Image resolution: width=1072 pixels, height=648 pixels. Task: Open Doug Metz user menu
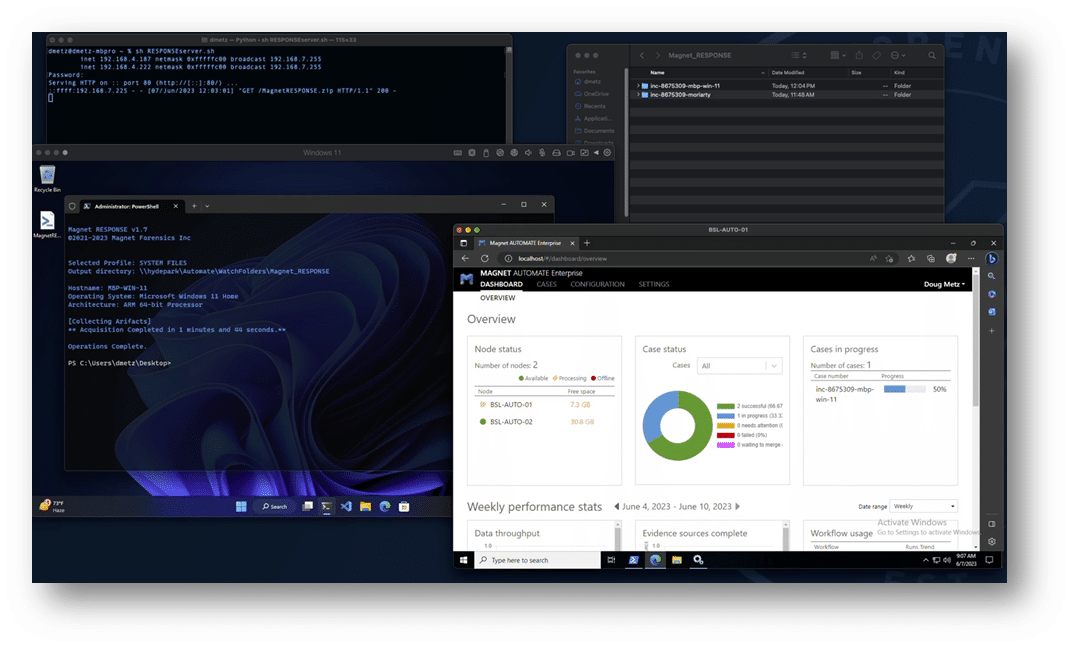coord(944,284)
